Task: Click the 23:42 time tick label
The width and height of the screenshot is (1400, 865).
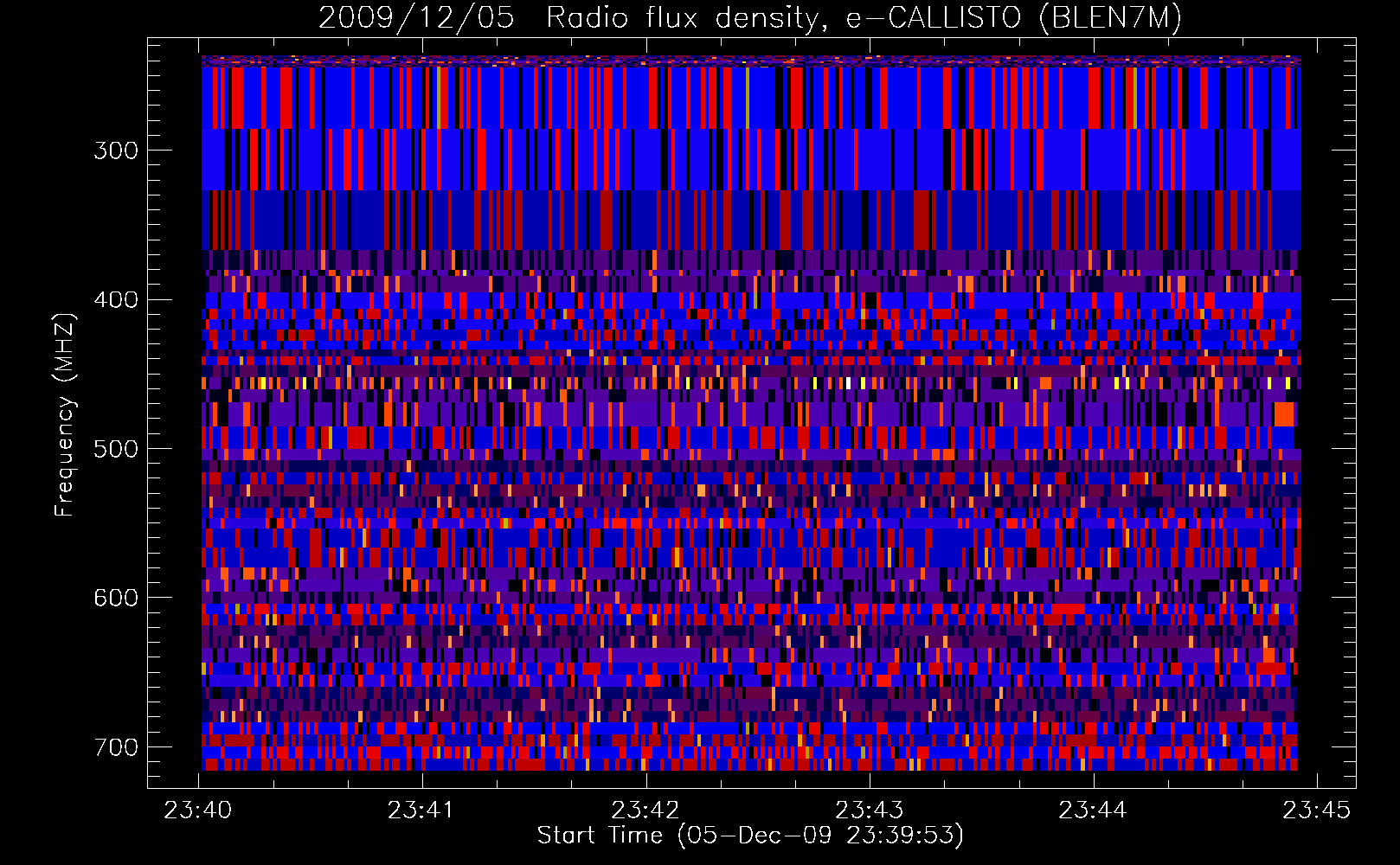Action: pyautogui.click(x=645, y=811)
